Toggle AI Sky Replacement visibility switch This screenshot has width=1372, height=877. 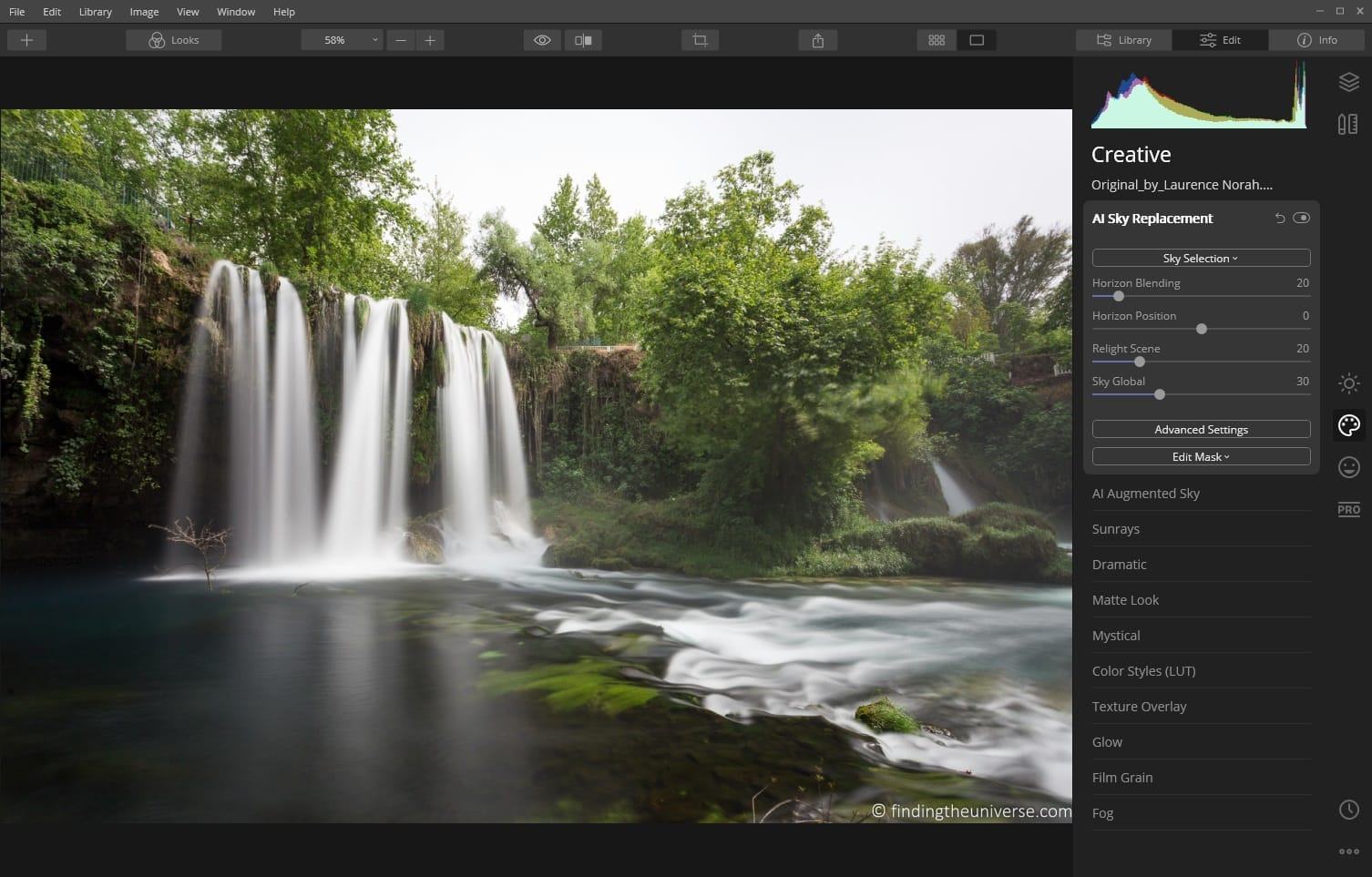pyautogui.click(x=1301, y=219)
